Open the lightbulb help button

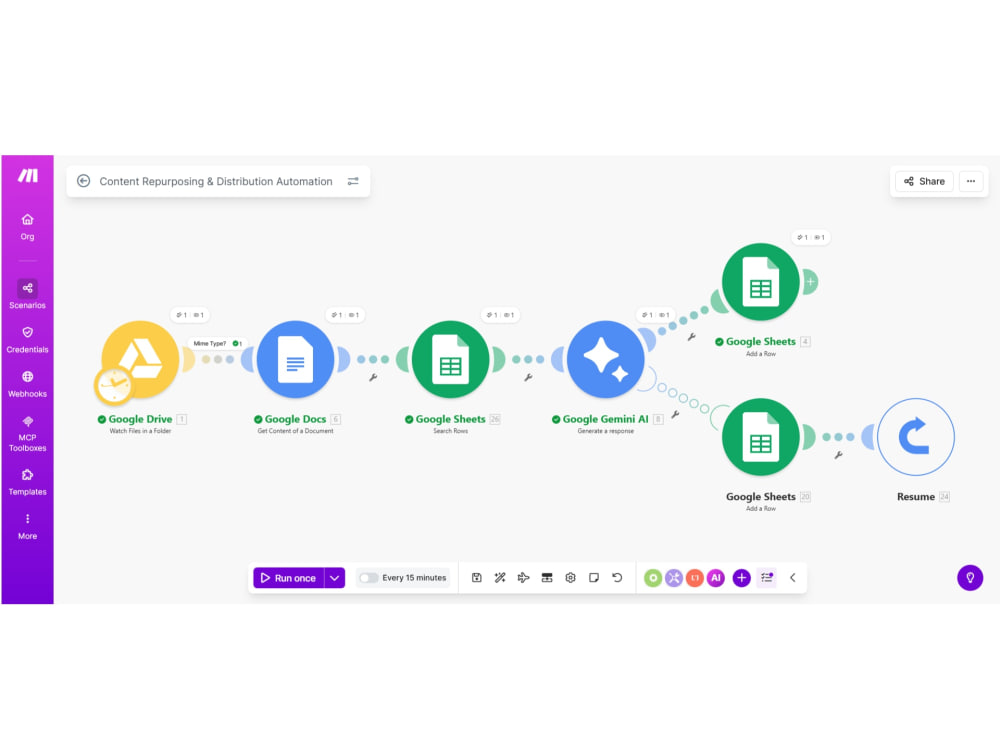pyautogui.click(x=970, y=578)
